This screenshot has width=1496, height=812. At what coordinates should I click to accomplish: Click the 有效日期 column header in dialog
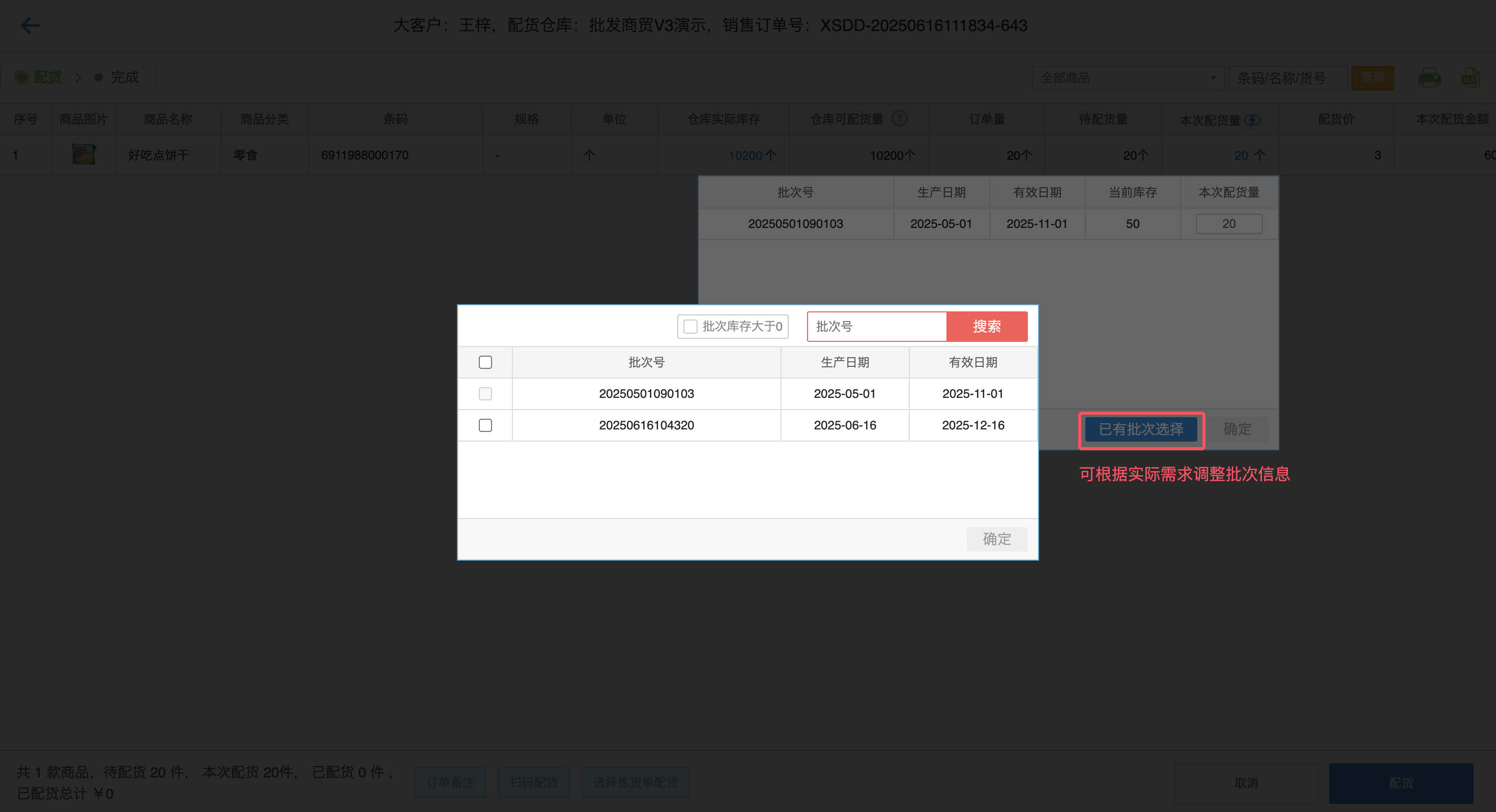coord(973,362)
